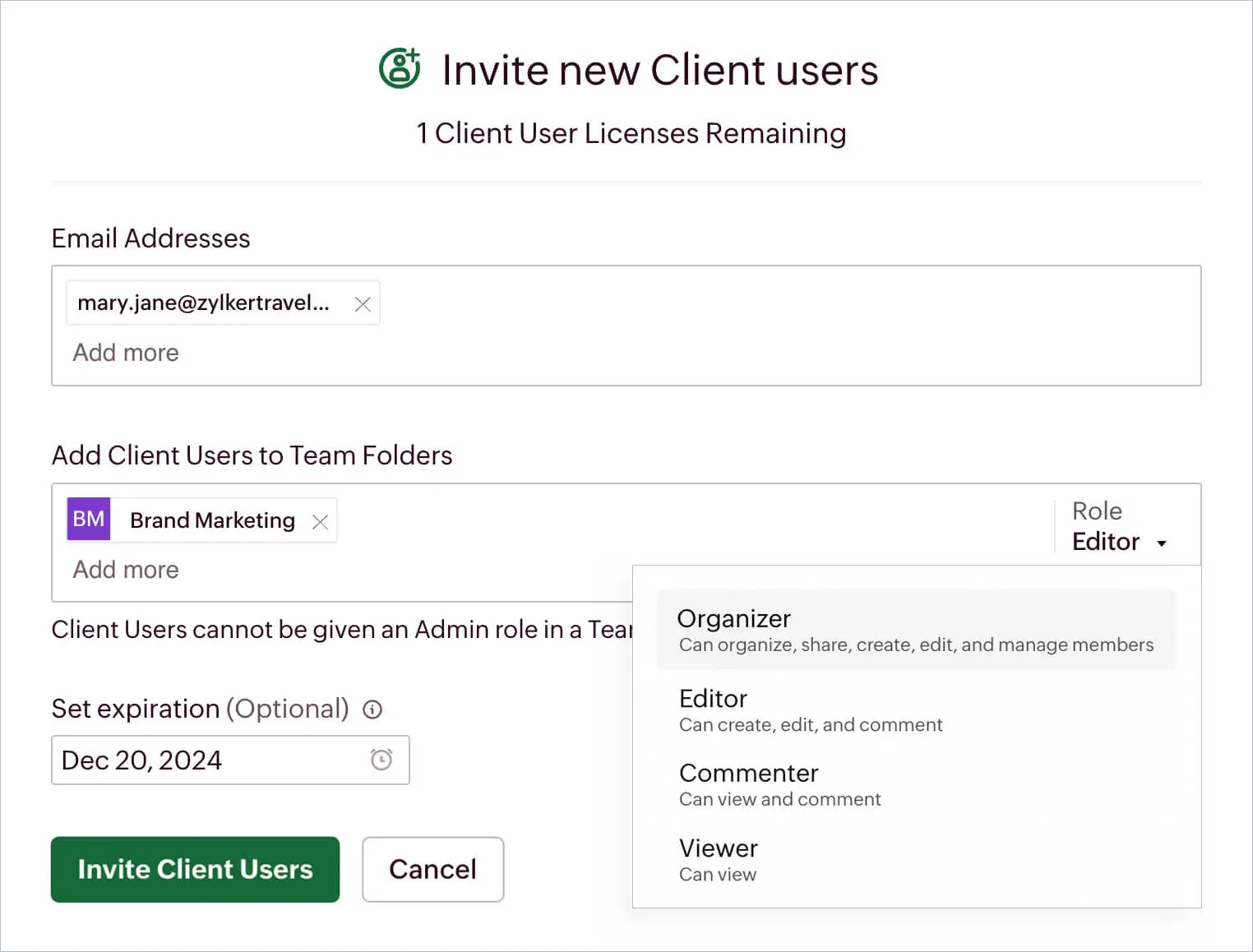Select the mary.jane@zylkertravel email chip text
This screenshot has height=952, width=1253.
[x=203, y=303]
